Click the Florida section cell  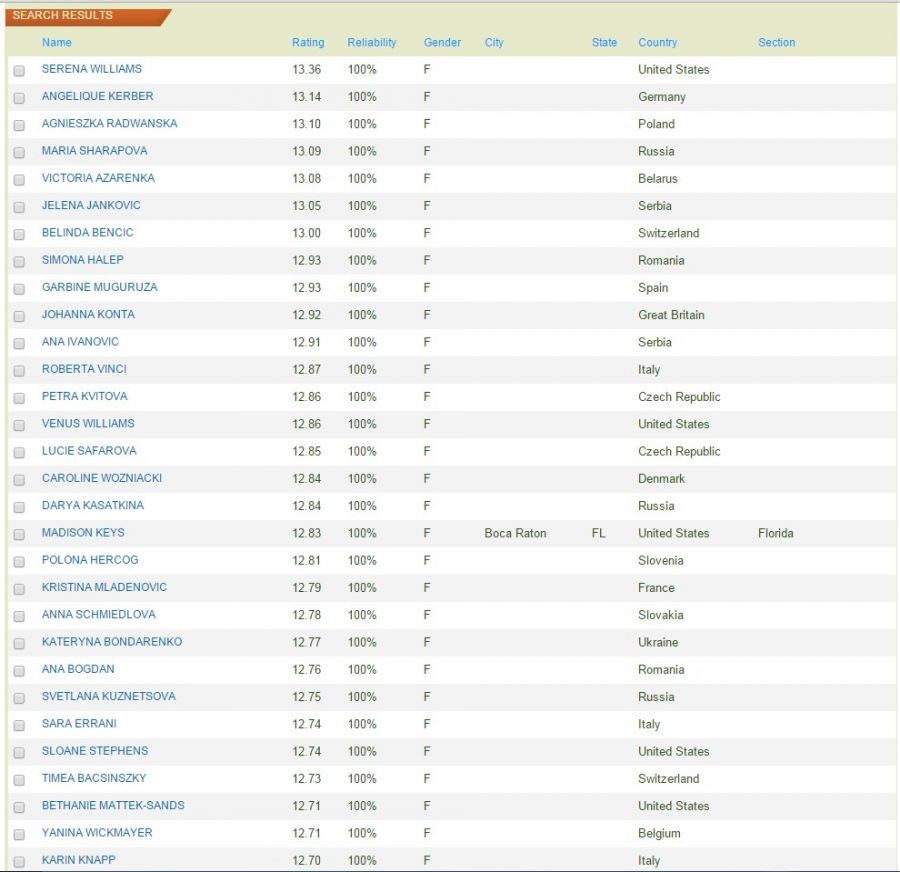click(x=775, y=533)
